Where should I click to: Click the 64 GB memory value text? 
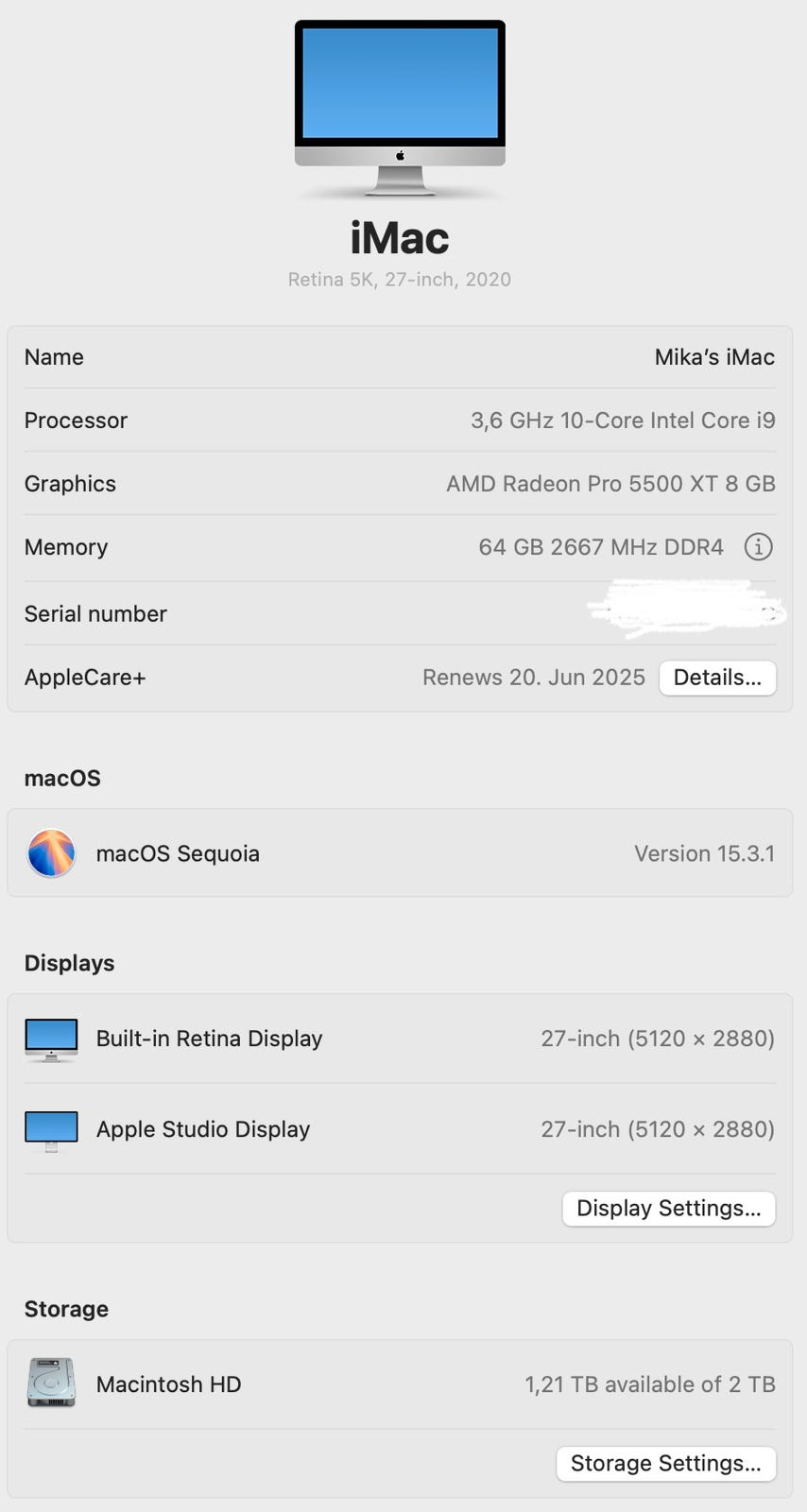(x=601, y=547)
